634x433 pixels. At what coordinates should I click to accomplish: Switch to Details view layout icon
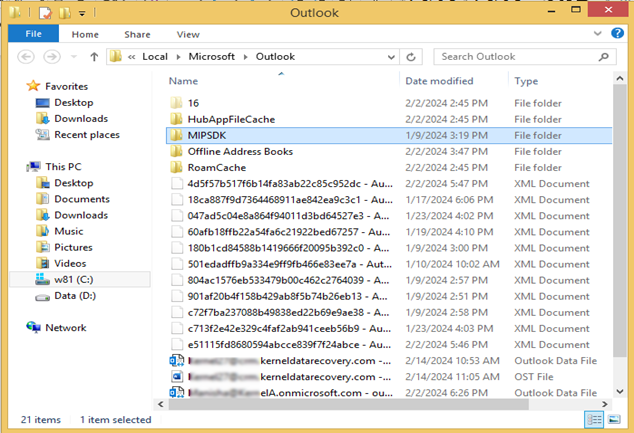click(x=594, y=420)
